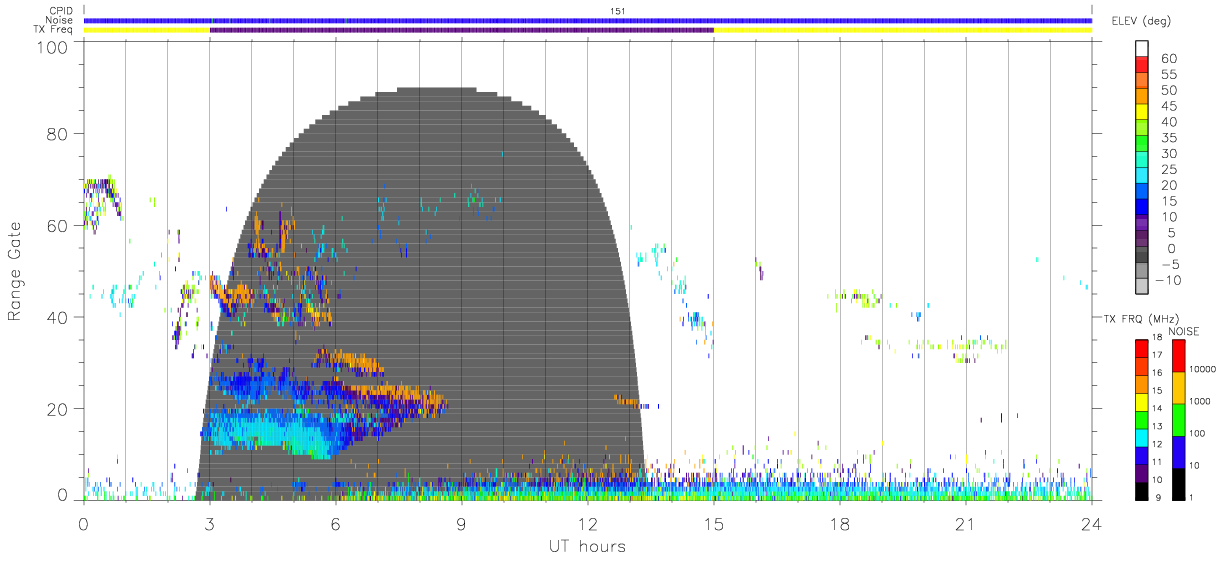This screenshot has height=567, width=1228.
Task: Click cyan 12-13 MHz TX FRQ swatch
Action: click(x=1142, y=436)
